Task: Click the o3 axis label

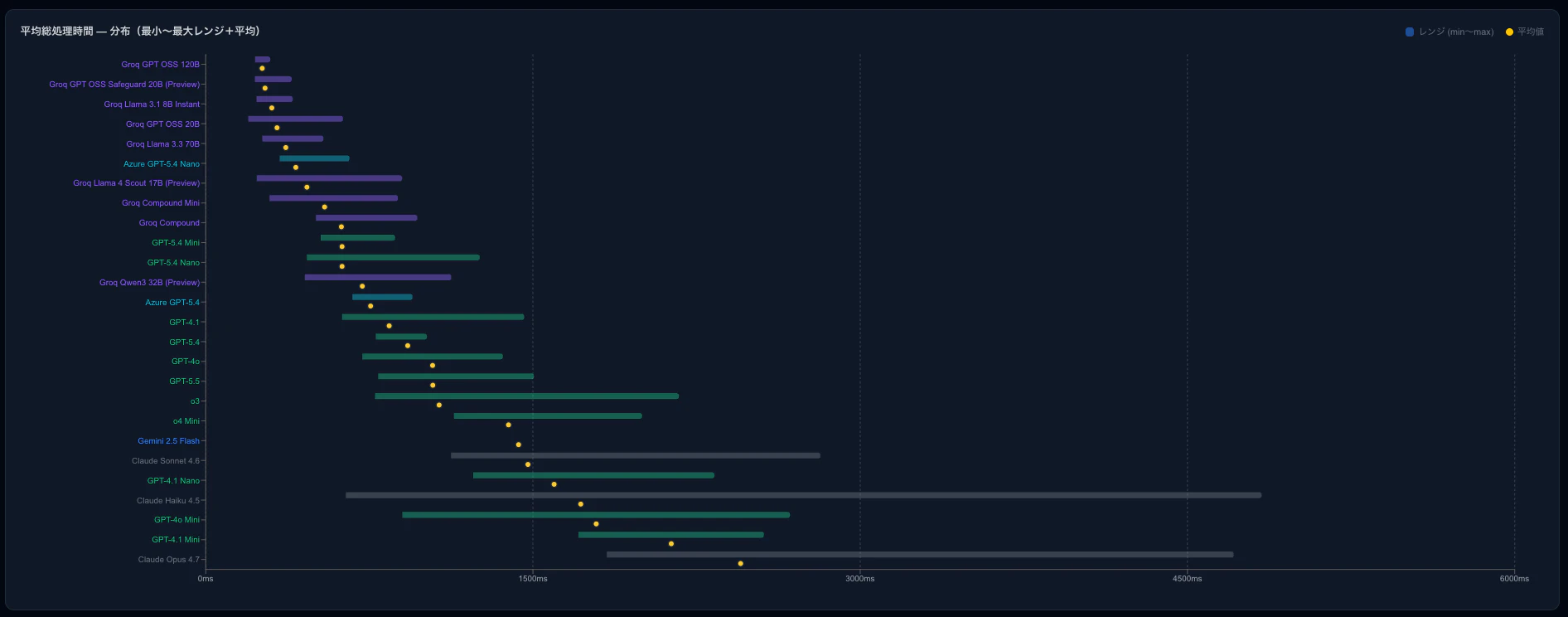Action: tap(195, 401)
